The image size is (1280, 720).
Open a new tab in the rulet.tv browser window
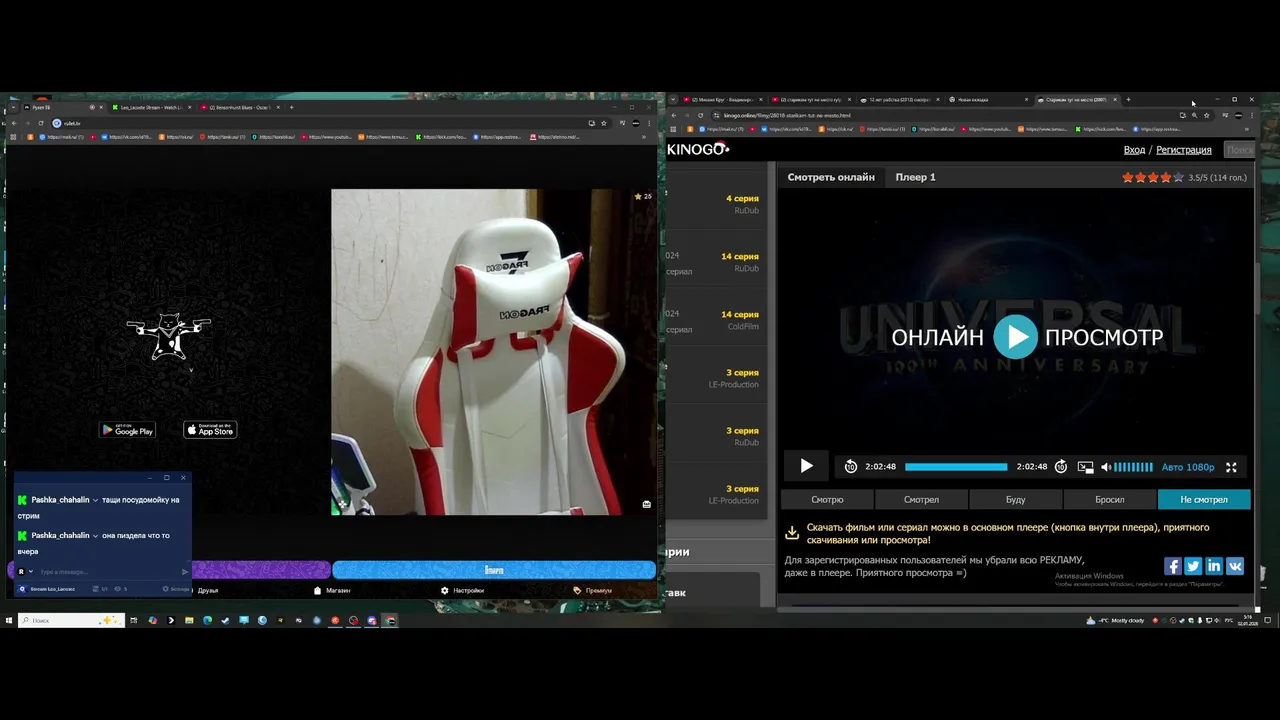[291, 107]
